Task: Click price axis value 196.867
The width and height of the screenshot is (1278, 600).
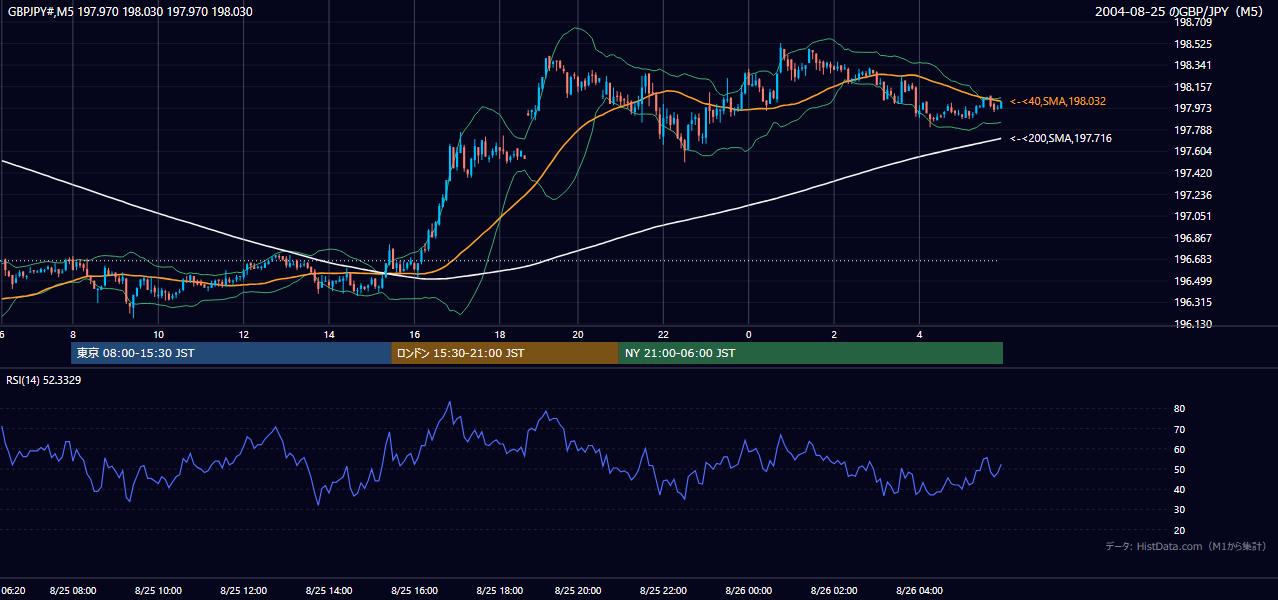Action: click(x=1193, y=238)
